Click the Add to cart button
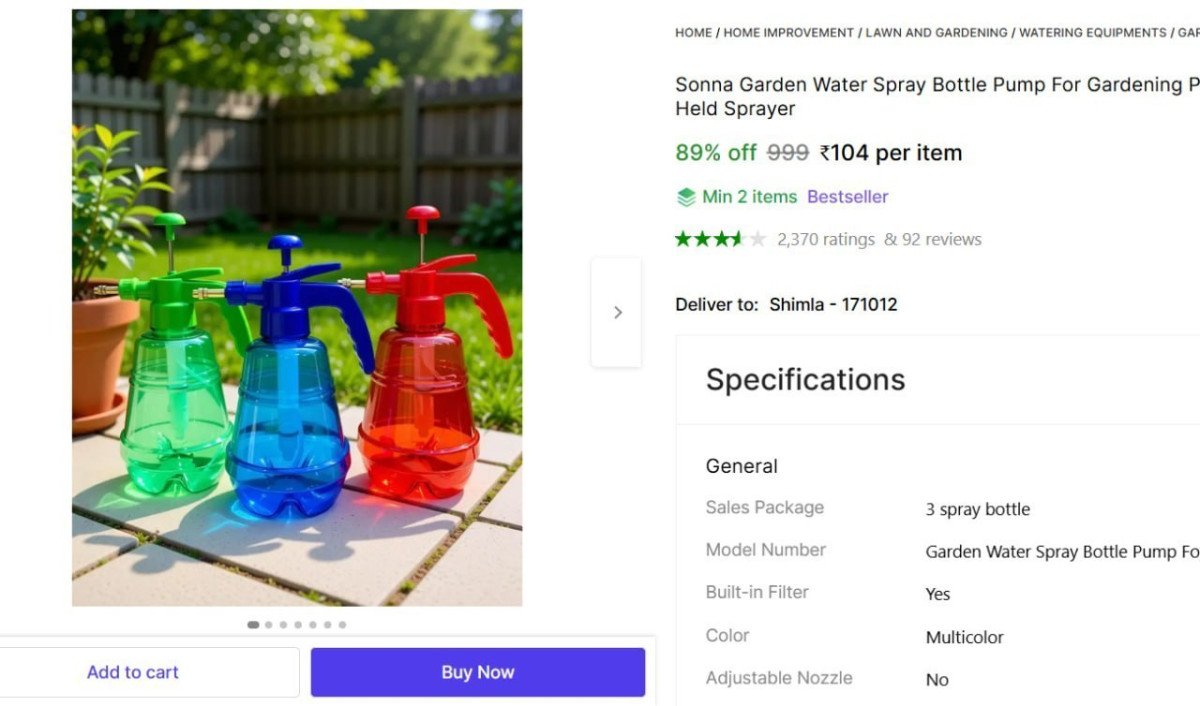Screen dimensions: 1200x706 [133, 672]
